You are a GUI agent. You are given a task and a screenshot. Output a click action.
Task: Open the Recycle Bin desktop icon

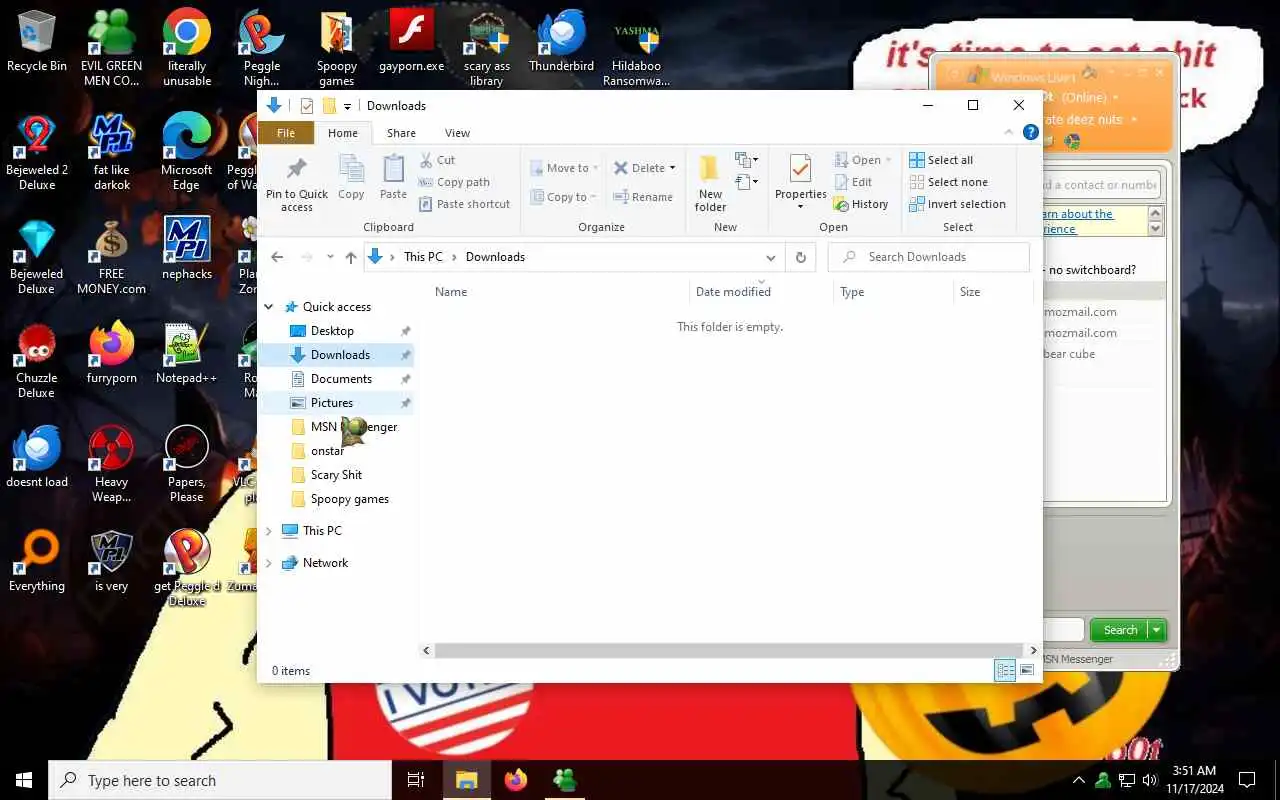coord(36,42)
